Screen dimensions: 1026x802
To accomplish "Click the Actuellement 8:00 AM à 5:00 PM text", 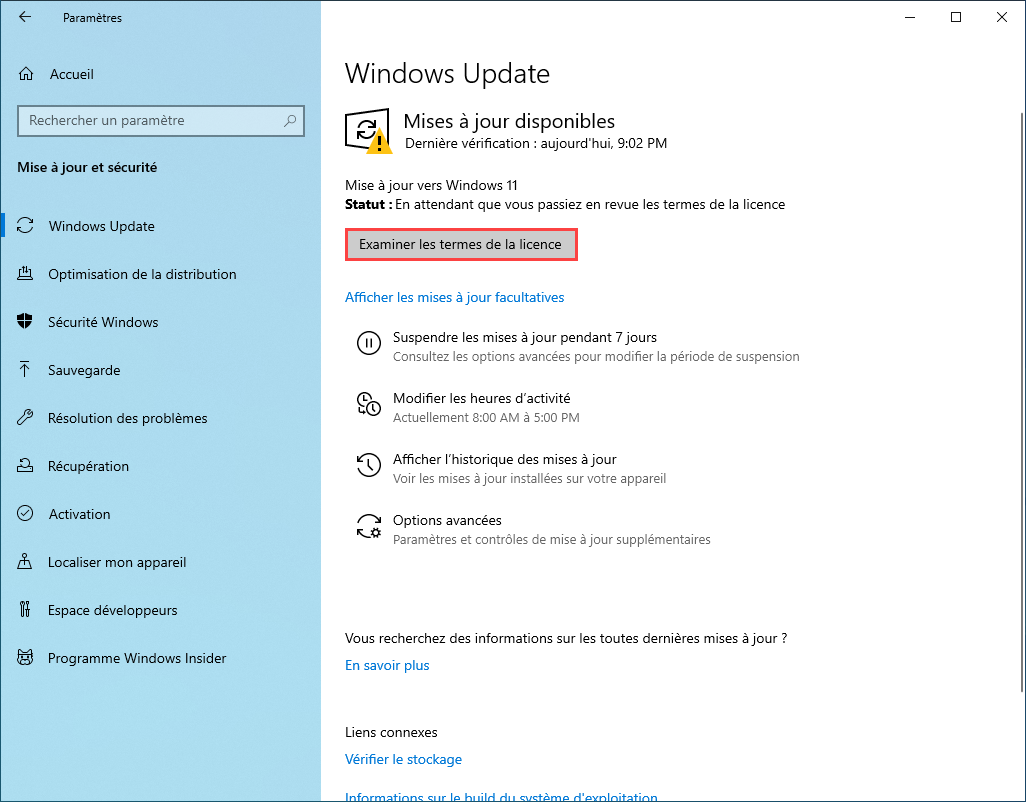I will tap(486, 417).
